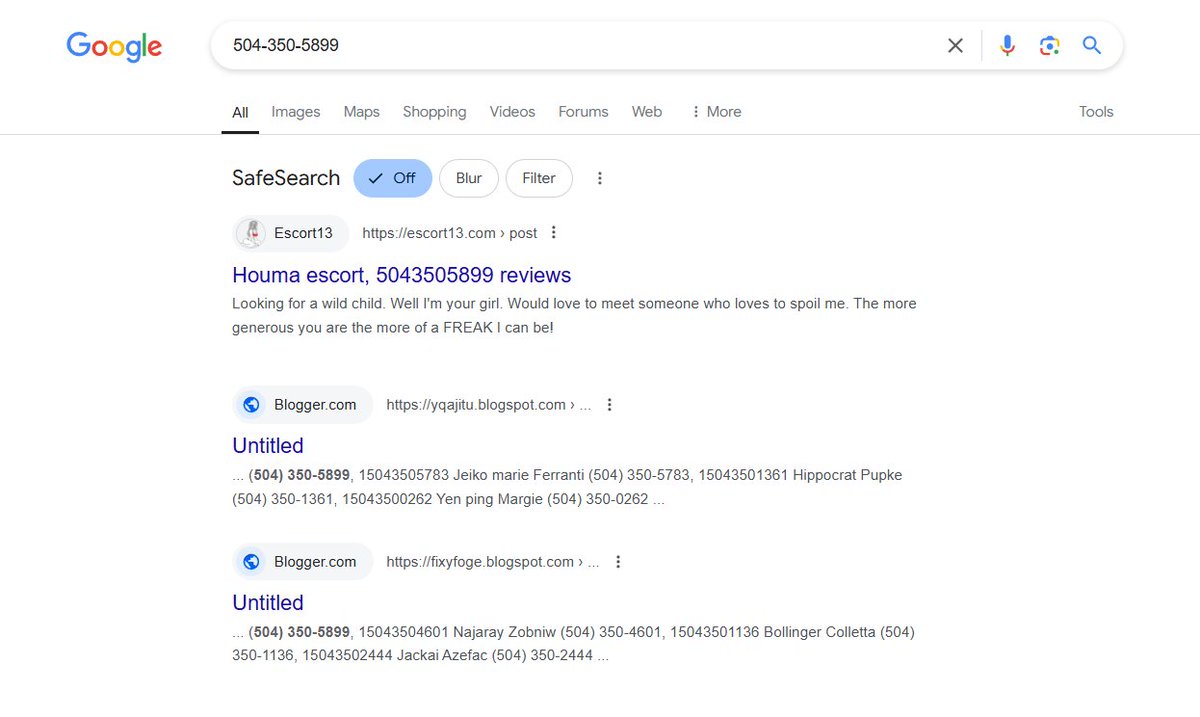Image resolution: width=1200 pixels, height=717 pixels.
Task: Open SafeSearch more options three-dot icon
Action: 600,178
